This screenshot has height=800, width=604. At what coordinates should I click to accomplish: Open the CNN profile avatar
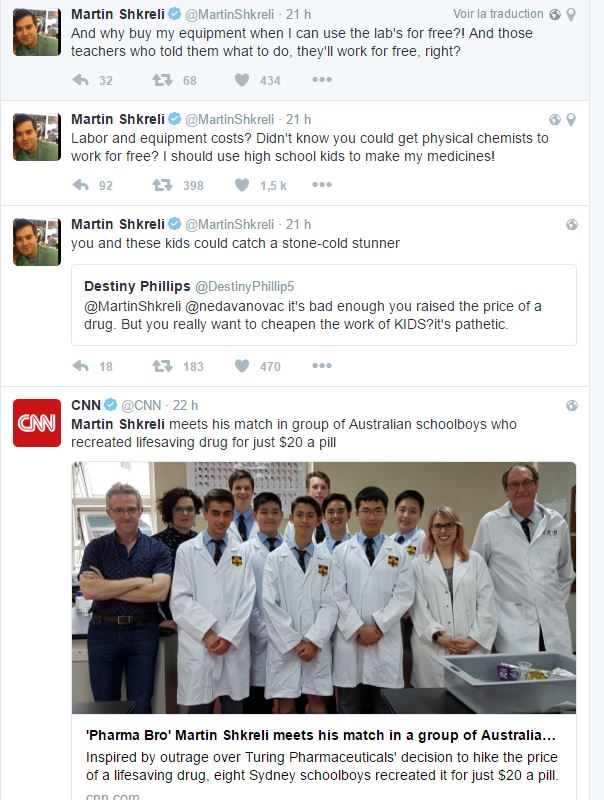[x=37, y=423]
